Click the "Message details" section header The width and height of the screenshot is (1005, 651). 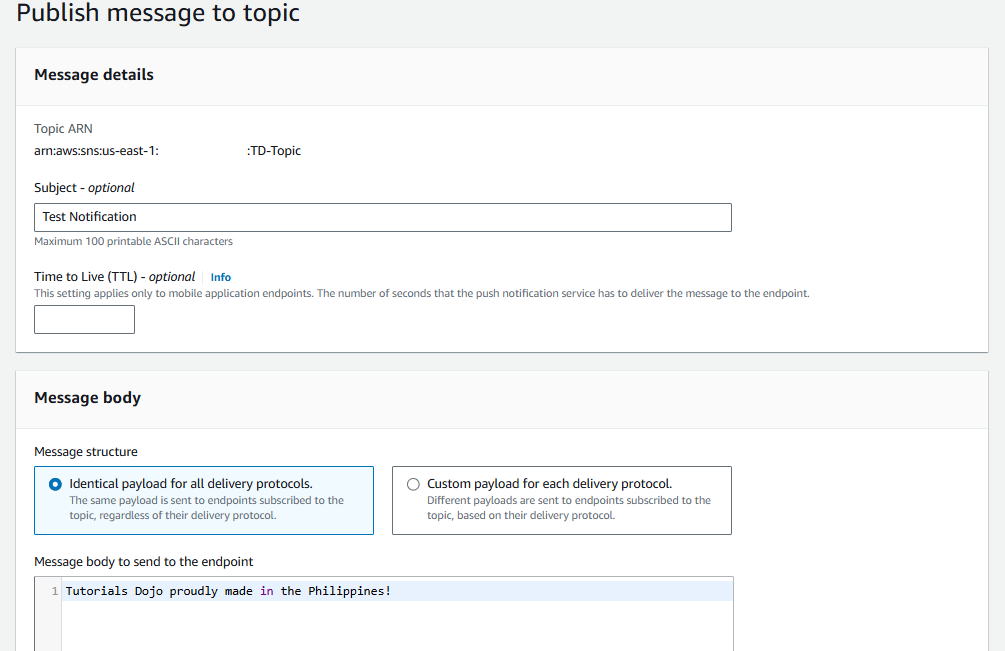coord(93,75)
